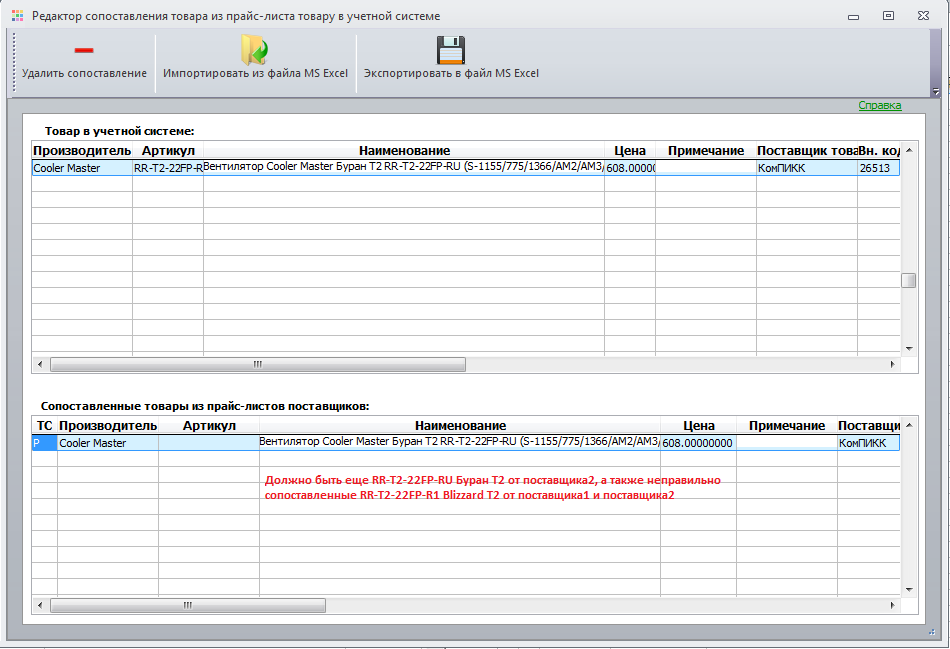Screen dimensions: 950x649
Task: Close the editor window
Action: pos(923,16)
